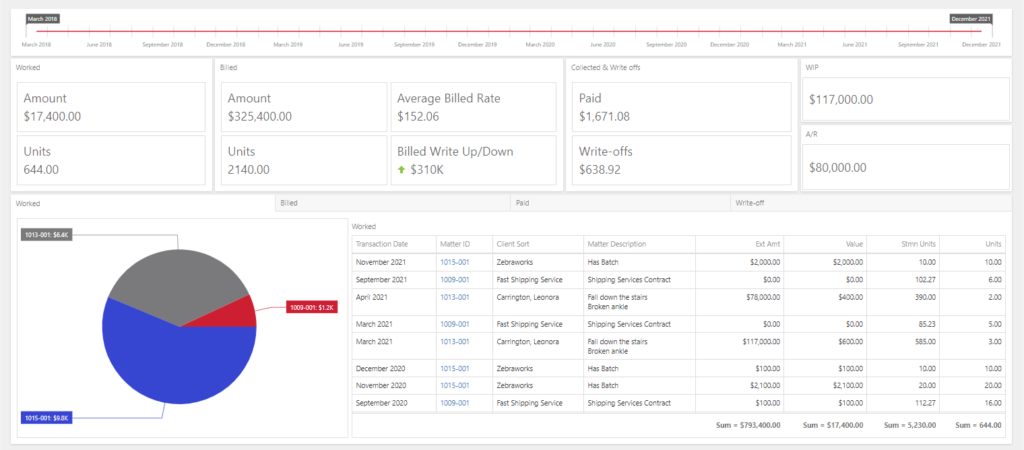This screenshot has height=450, width=1024.
Task: Open Matter ID 1015-001 in the November 2021 row
Action: 454,261
